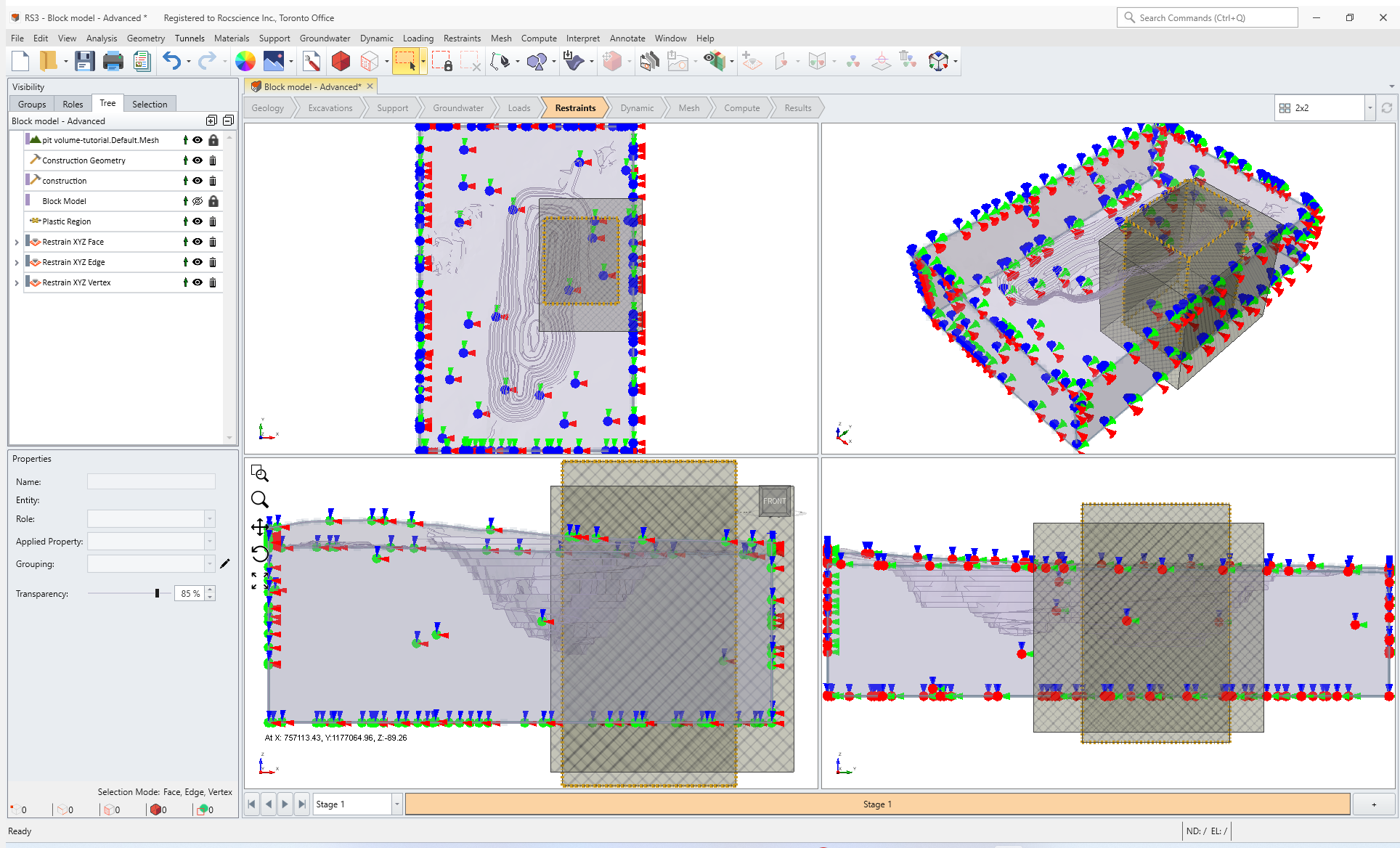Click the pencil edit icon beside Grouping
Viewport: 1400px width, 848px height.
click(225, 563)
